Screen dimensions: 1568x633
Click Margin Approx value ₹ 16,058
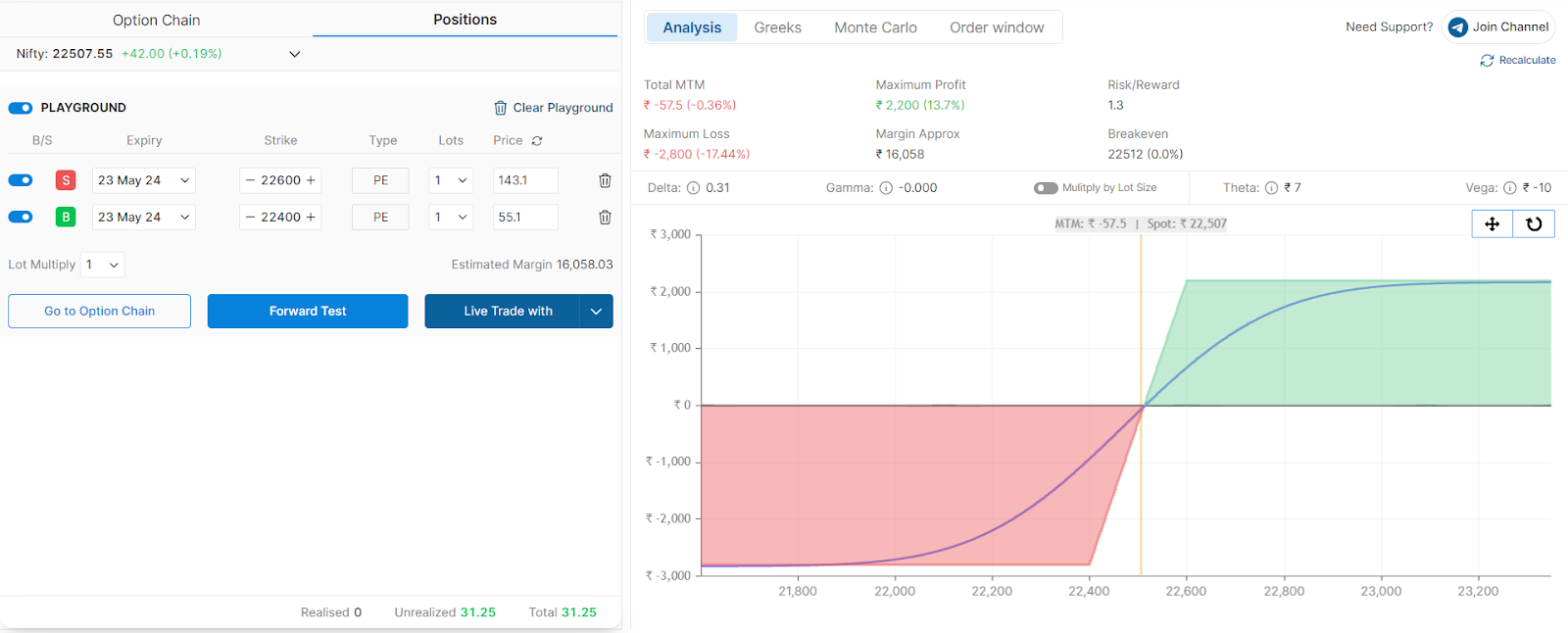900,155
